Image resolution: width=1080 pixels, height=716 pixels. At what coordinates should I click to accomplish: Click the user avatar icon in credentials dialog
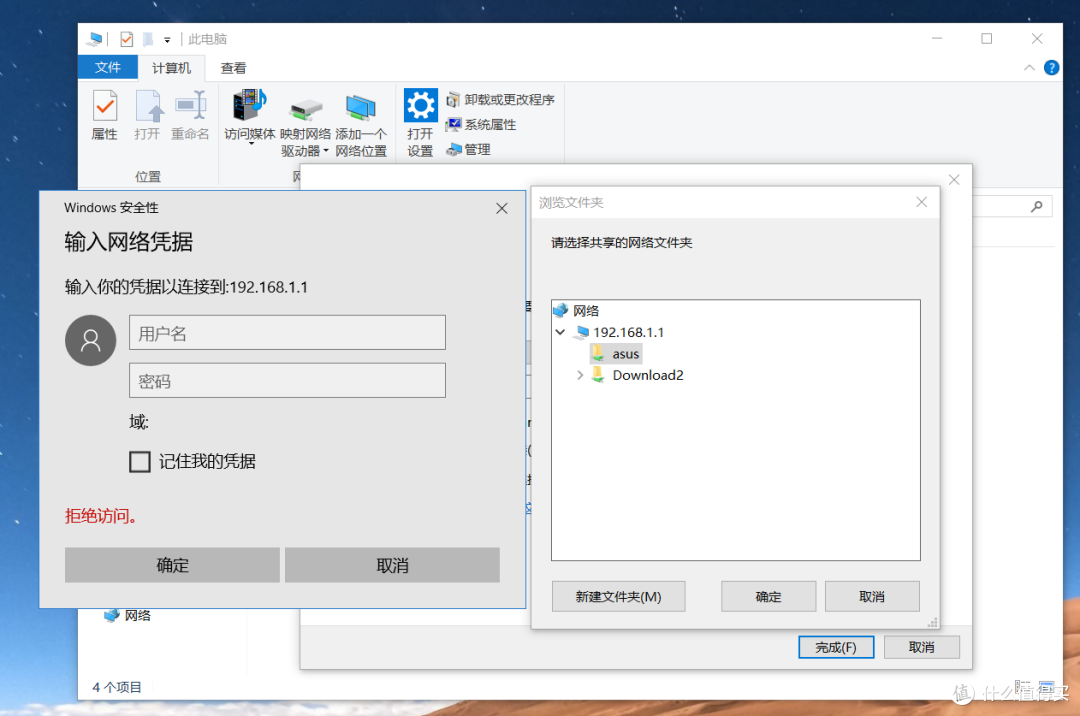coord(90,340)
